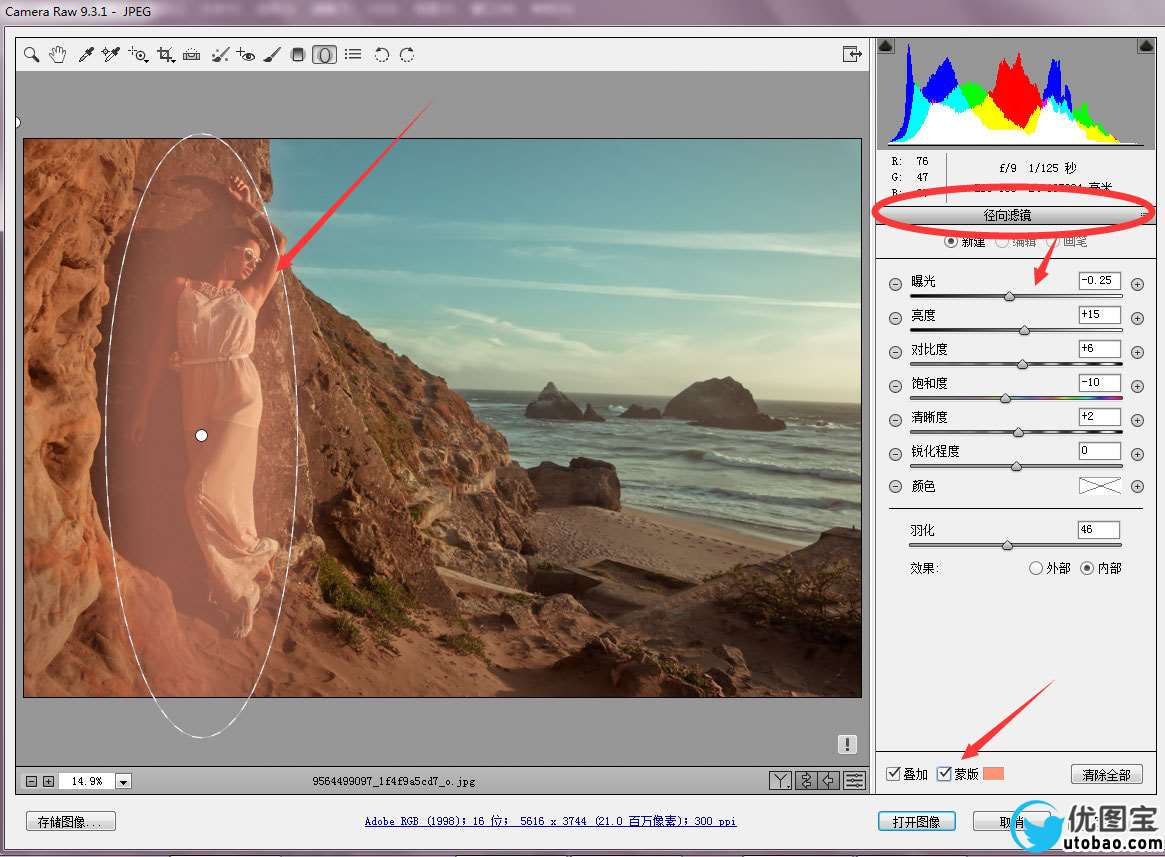The image size is (1165, 857).
Task: Rotate image 90° clockwise
Action: 407,54
